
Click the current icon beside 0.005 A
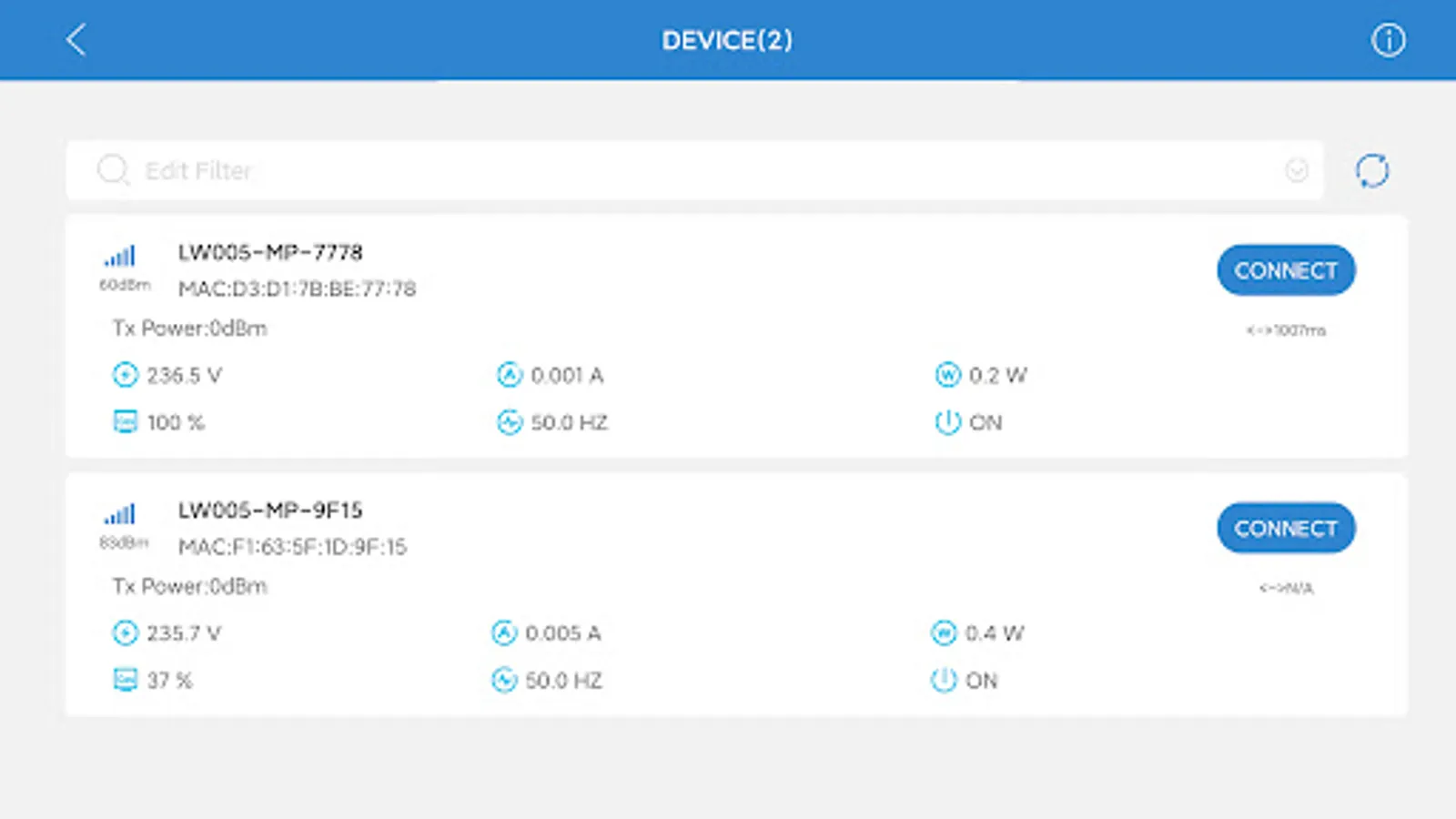pyautogui.click(x=504, y=633)
